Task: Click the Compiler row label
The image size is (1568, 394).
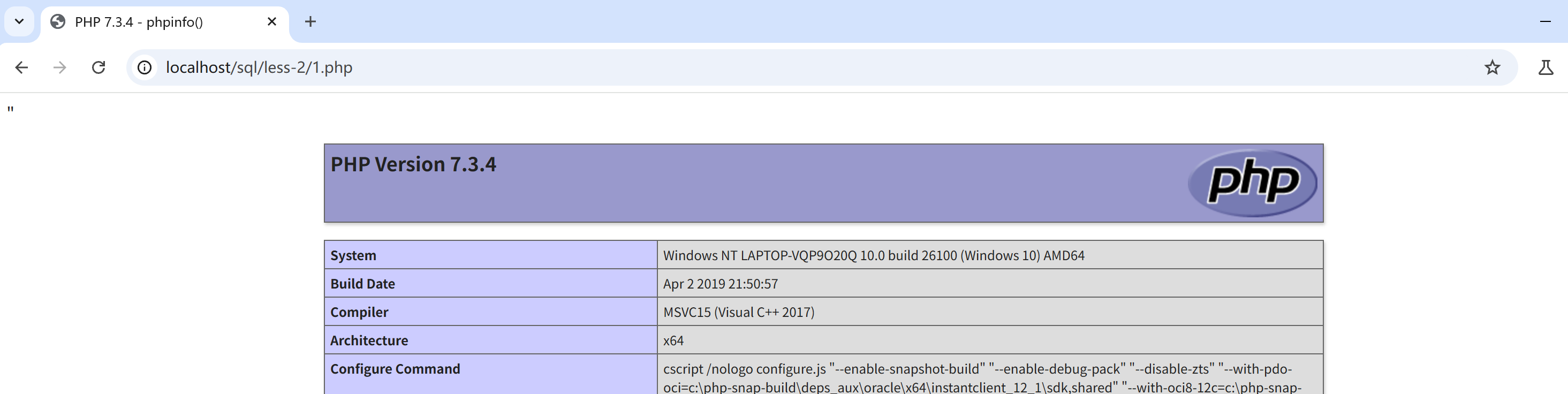Action: (x=359, y=313)
